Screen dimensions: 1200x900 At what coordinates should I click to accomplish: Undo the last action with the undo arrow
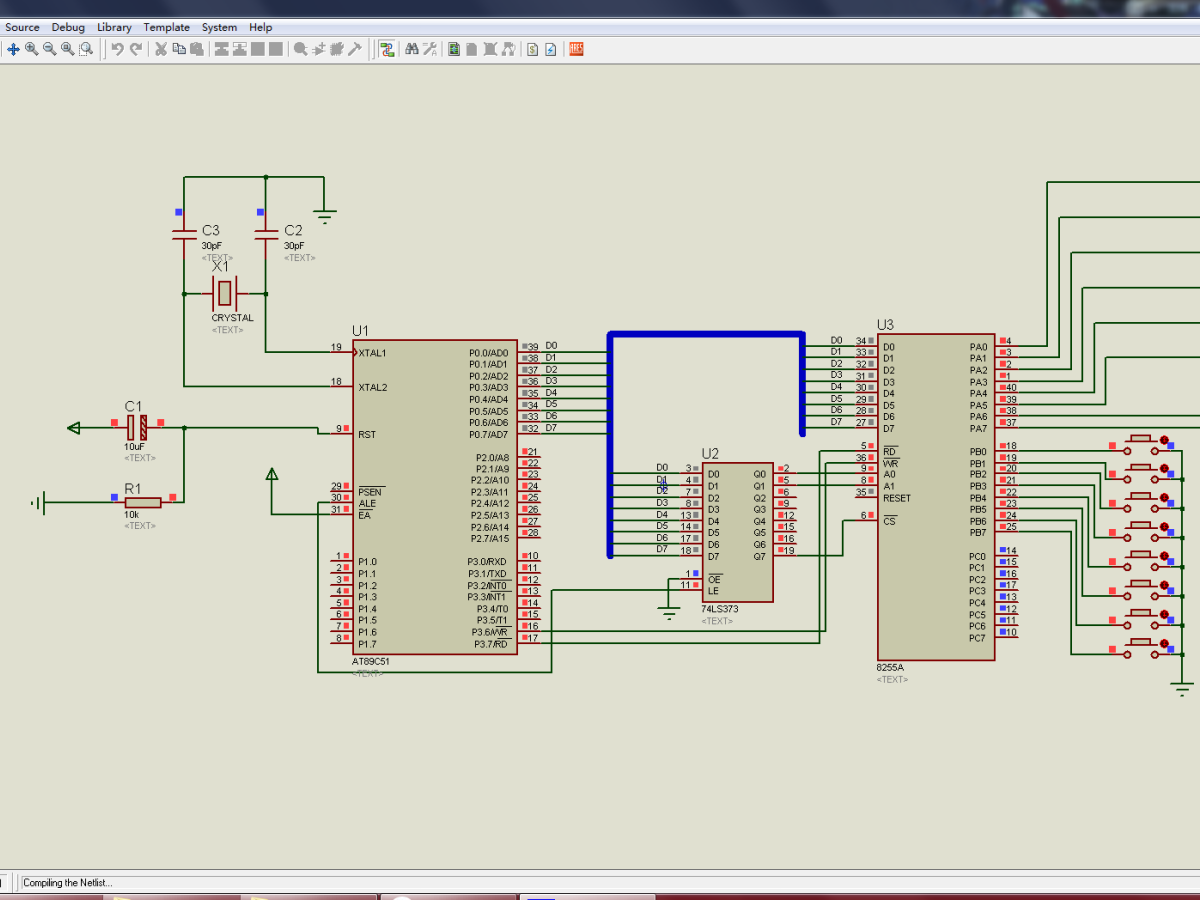click(x=117, y=49)
